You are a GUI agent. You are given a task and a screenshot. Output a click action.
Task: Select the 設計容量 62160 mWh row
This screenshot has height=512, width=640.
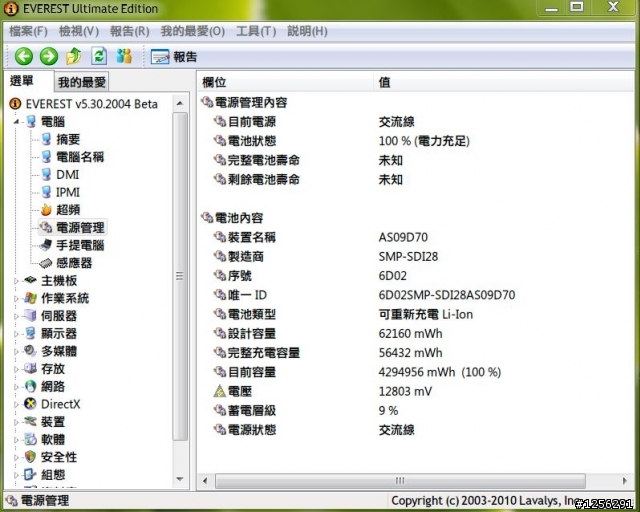416,334
